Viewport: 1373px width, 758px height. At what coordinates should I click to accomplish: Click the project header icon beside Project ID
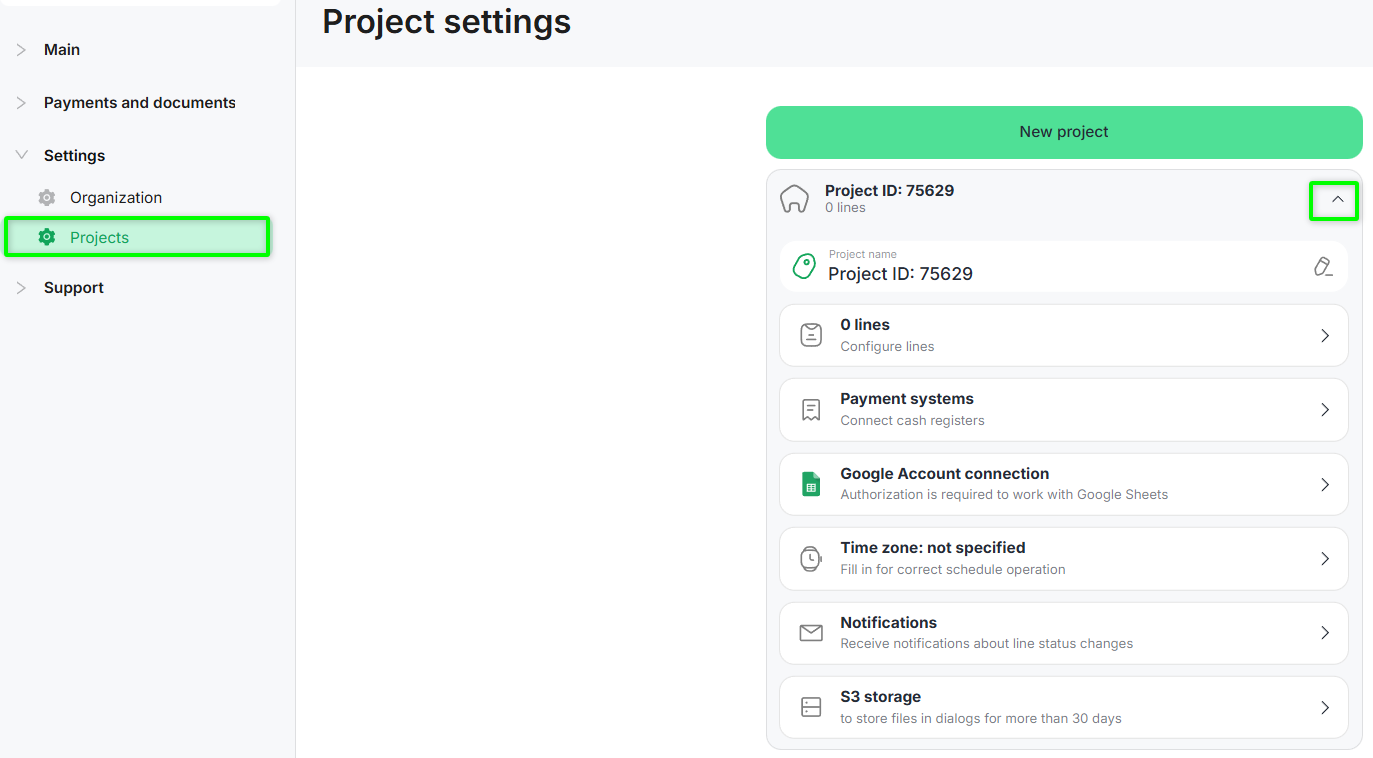pos(794,199)
